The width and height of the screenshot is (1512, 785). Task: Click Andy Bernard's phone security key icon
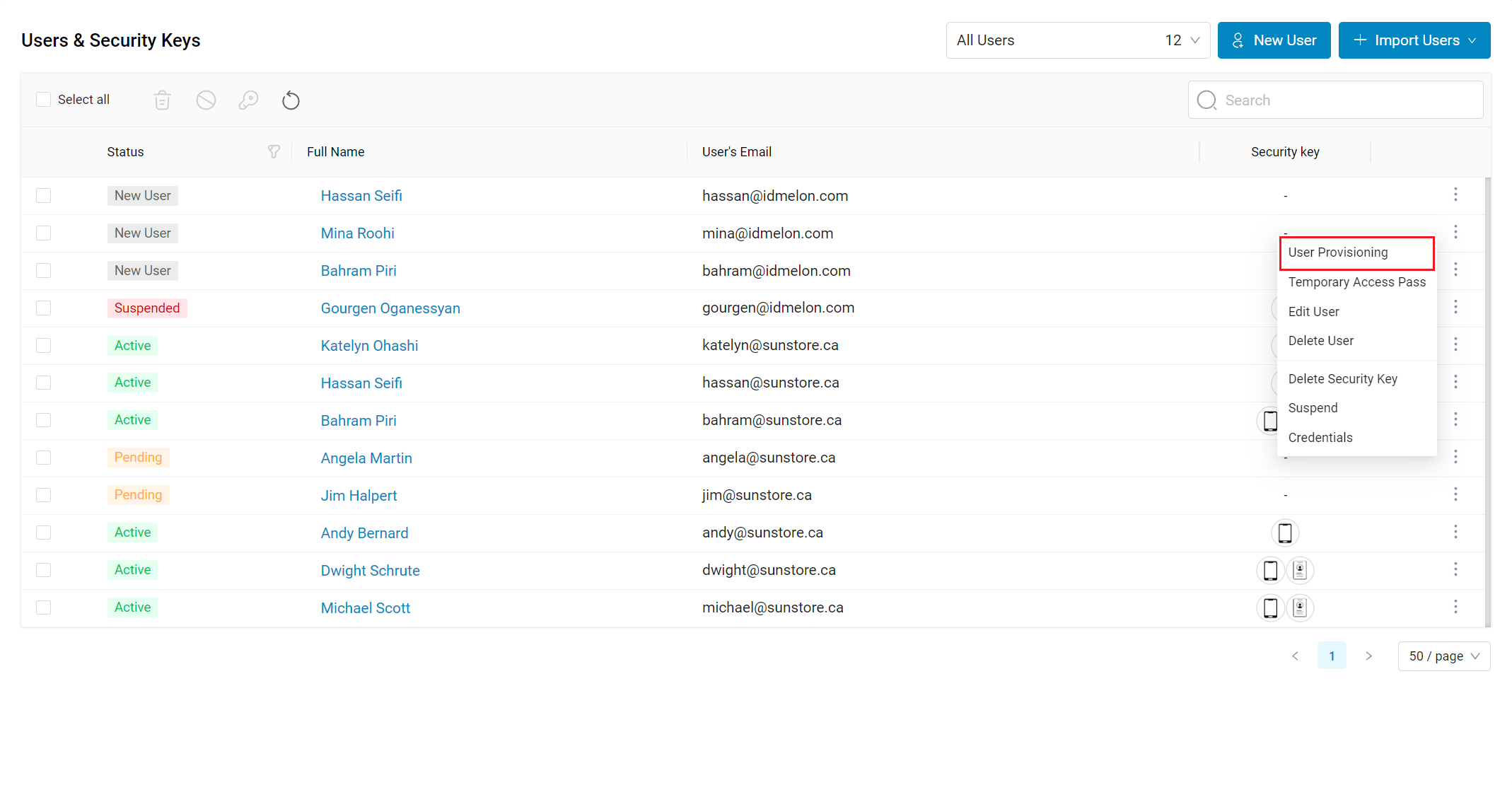1285,533
